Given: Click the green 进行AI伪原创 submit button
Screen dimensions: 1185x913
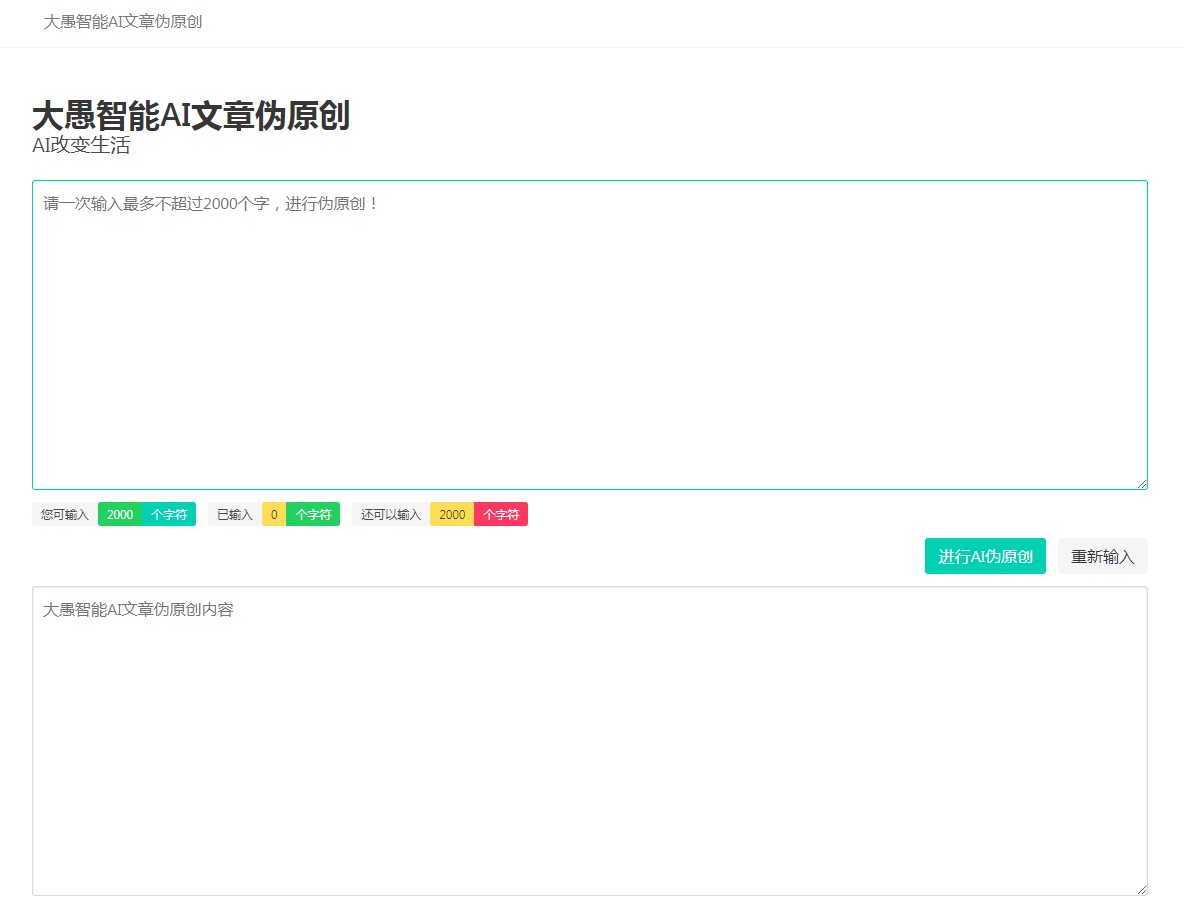Looking at the screenshot, I should click(x=984, y=556).
